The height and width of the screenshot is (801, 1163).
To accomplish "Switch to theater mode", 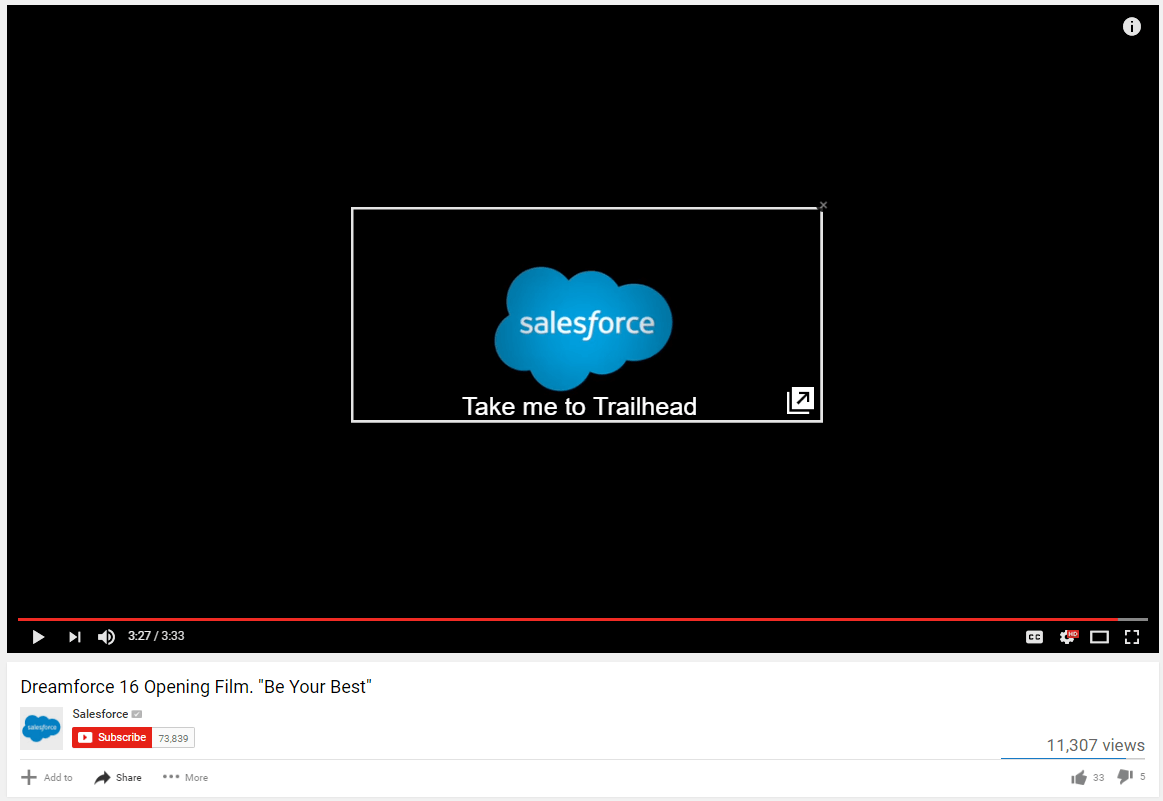I will coord(1100,636).
